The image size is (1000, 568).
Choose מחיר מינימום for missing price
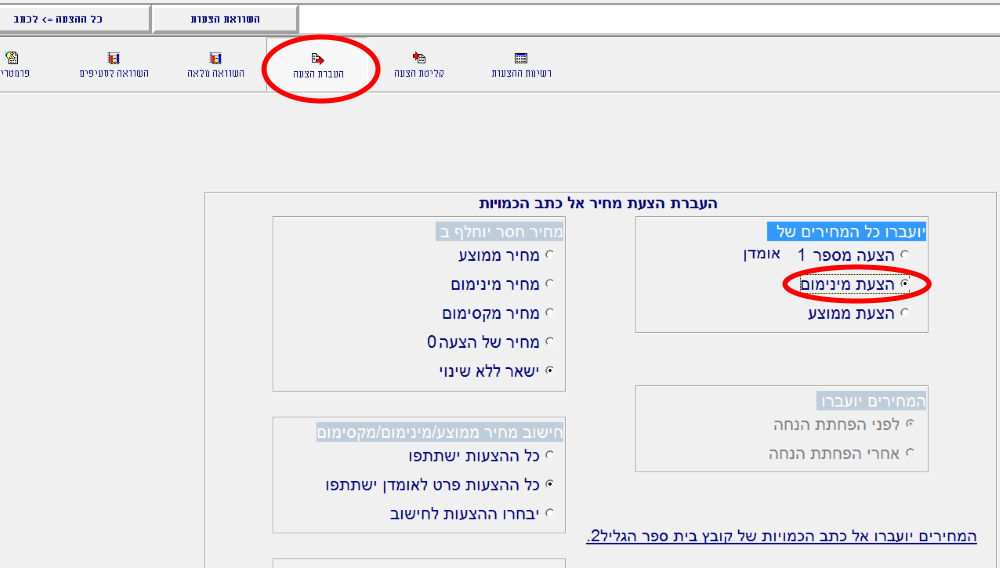[548, 285]
